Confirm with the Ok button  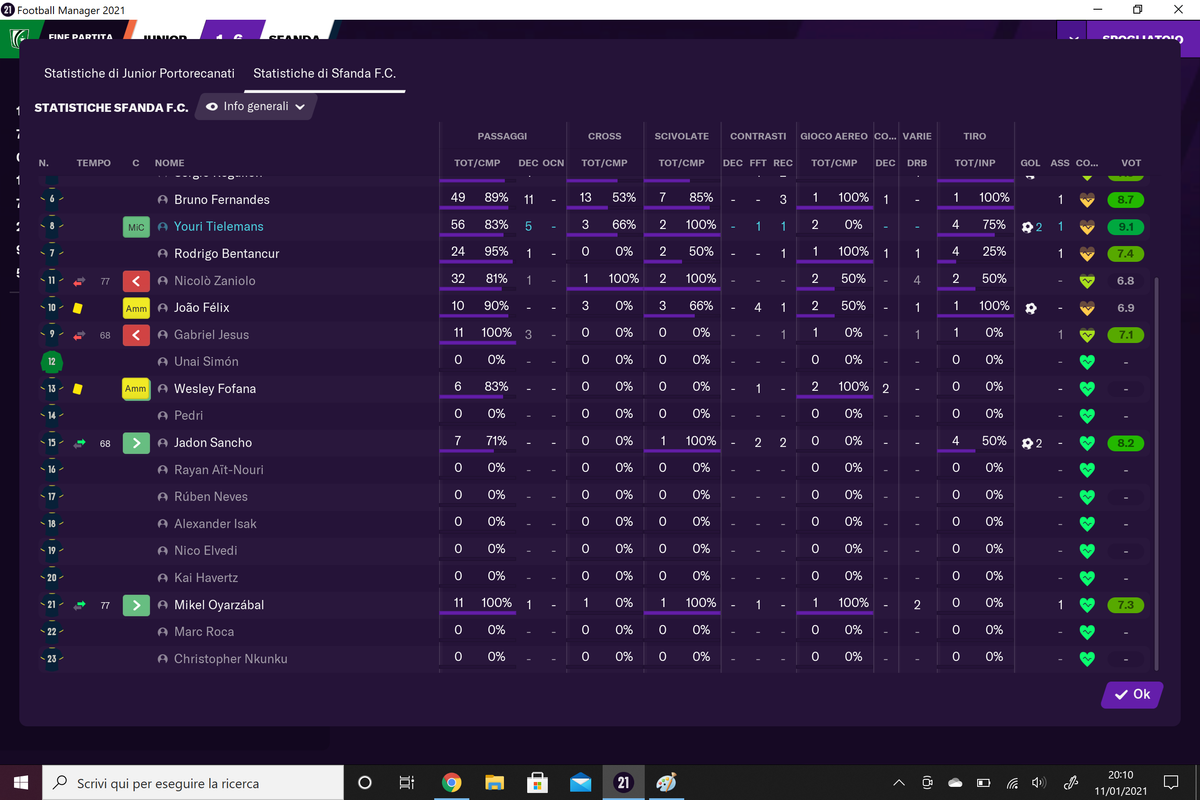(x=1132, y=695)
